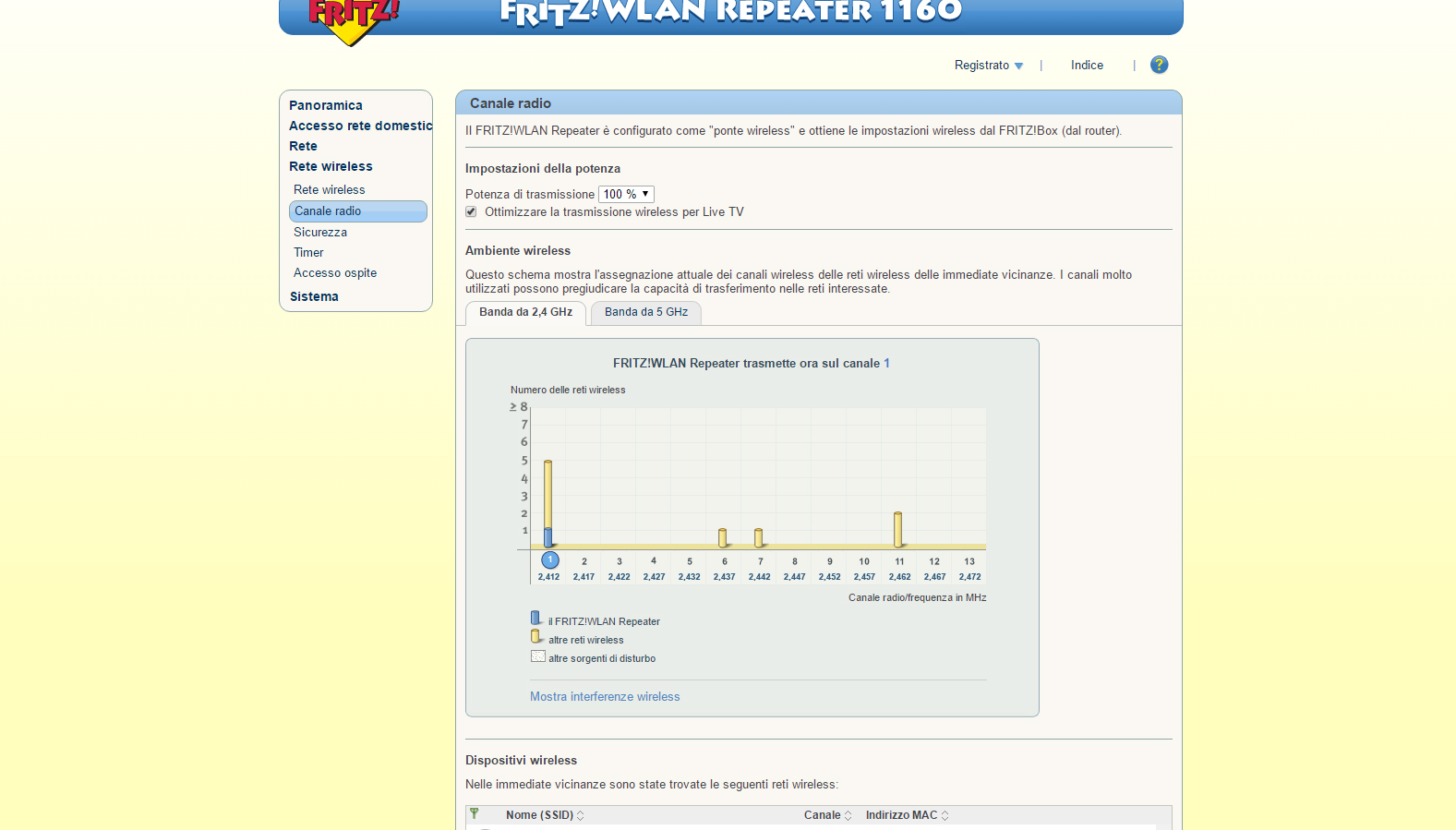Go to Accesso ospite in the sidebar
This screenshot has width=1456, height=830.
[x=335, y=273]
